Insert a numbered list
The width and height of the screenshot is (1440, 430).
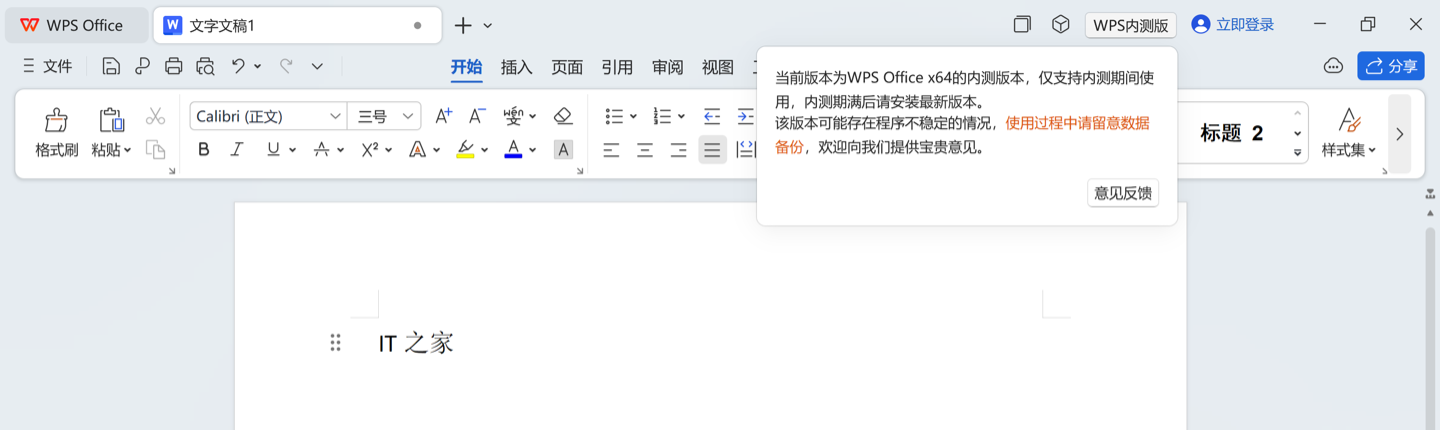tap(662, 117)
